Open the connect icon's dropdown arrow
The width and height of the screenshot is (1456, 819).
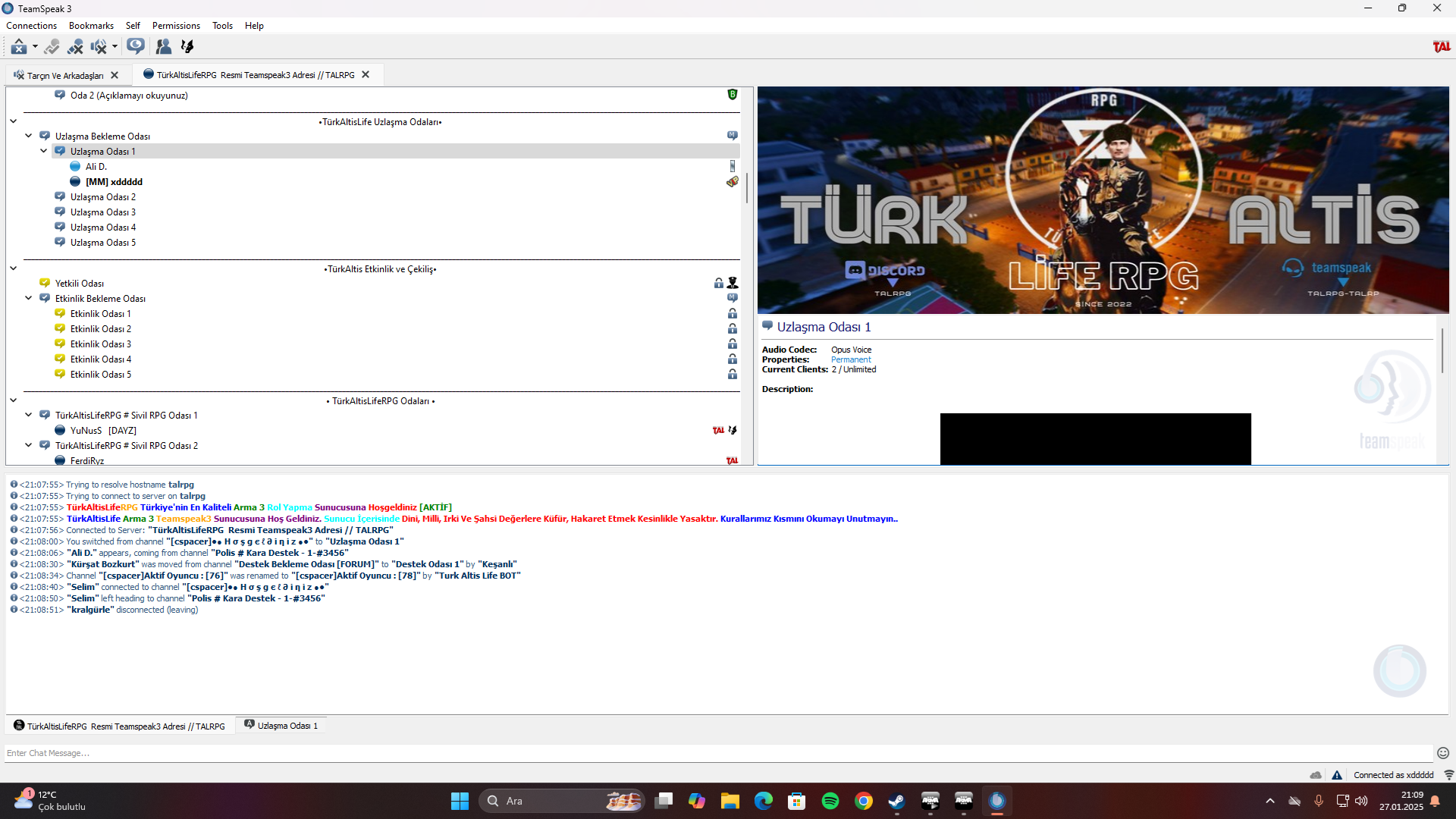point(35,47)
